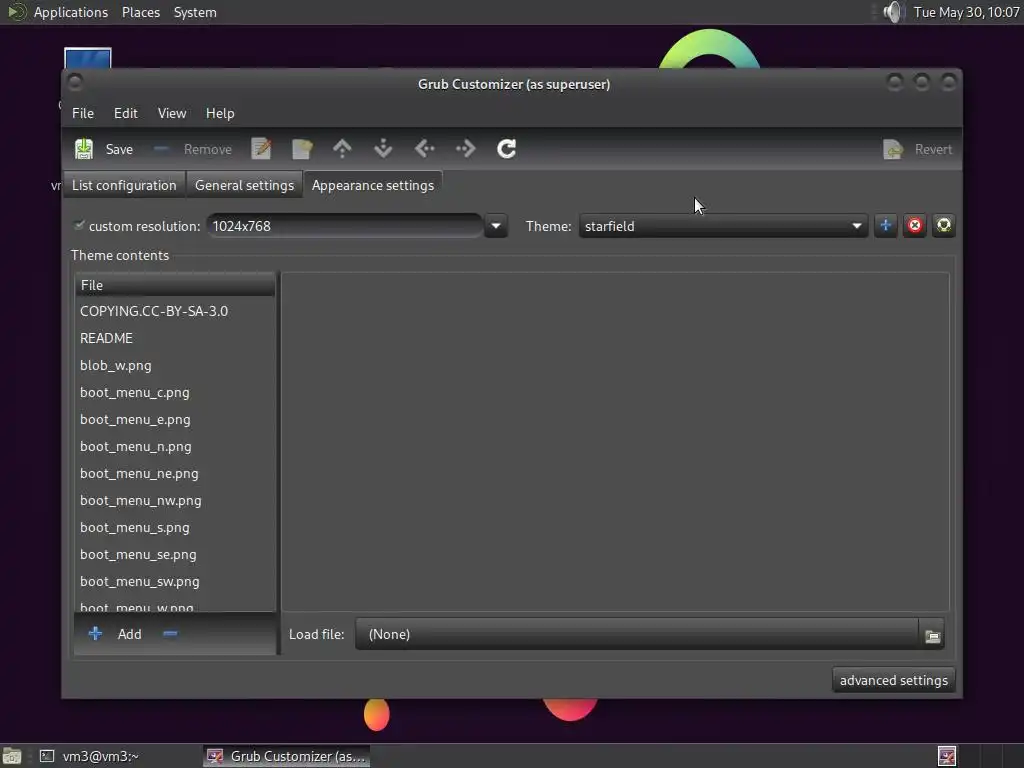The height and width of the screenshot is (768, 1024).
Task: Select COPYING.CC-BY-SA-3.0 in the file list
Action: tap(175, 311)
